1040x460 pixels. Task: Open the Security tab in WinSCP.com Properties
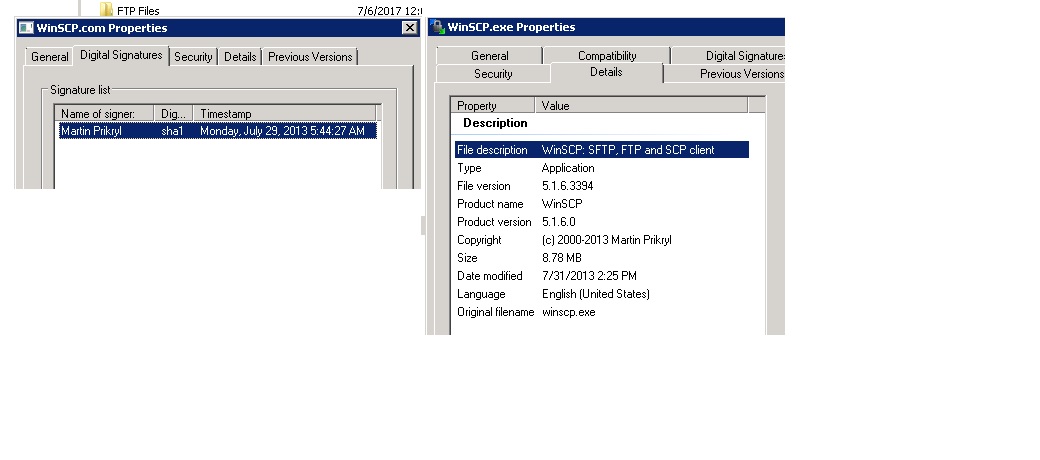tap(193, 57)
